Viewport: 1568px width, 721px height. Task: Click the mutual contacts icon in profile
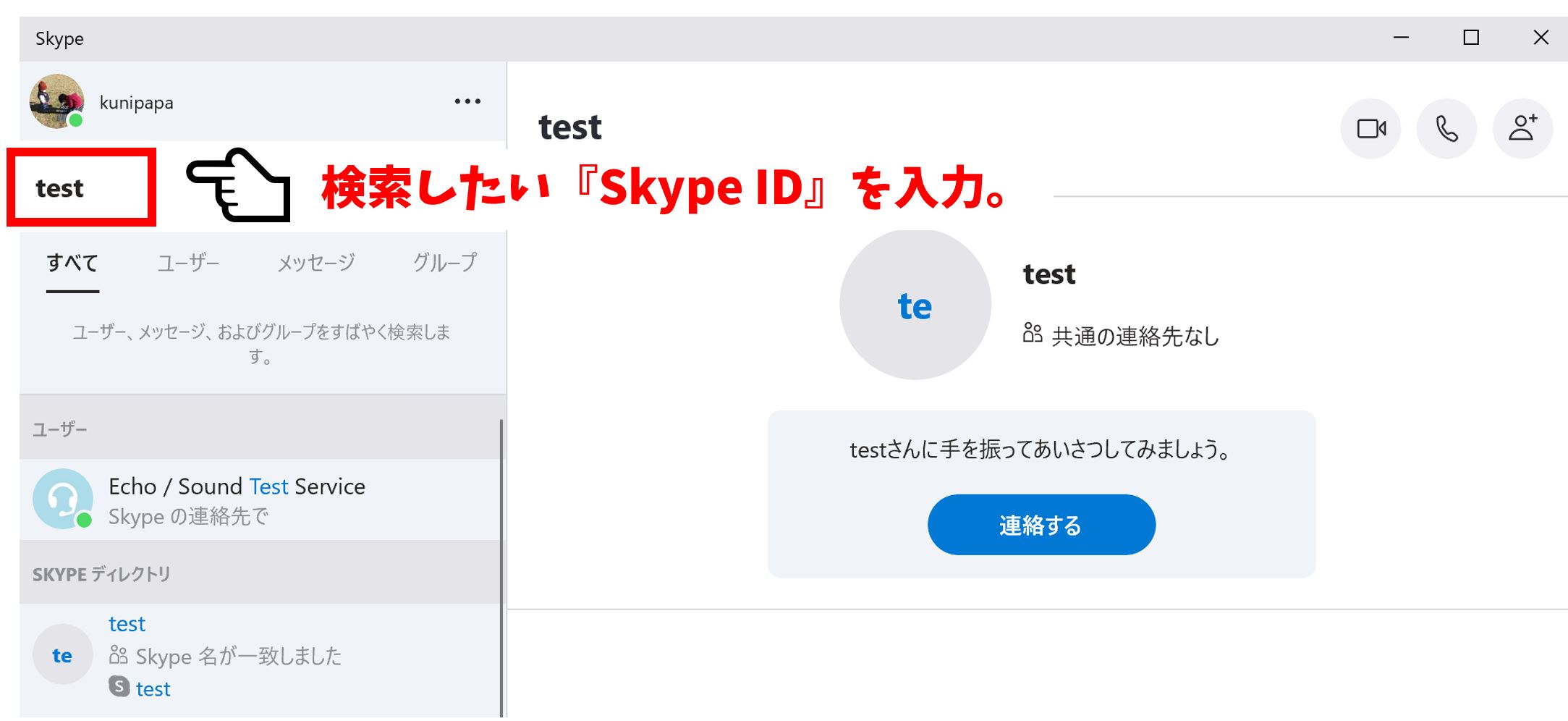coord(1033,333)
